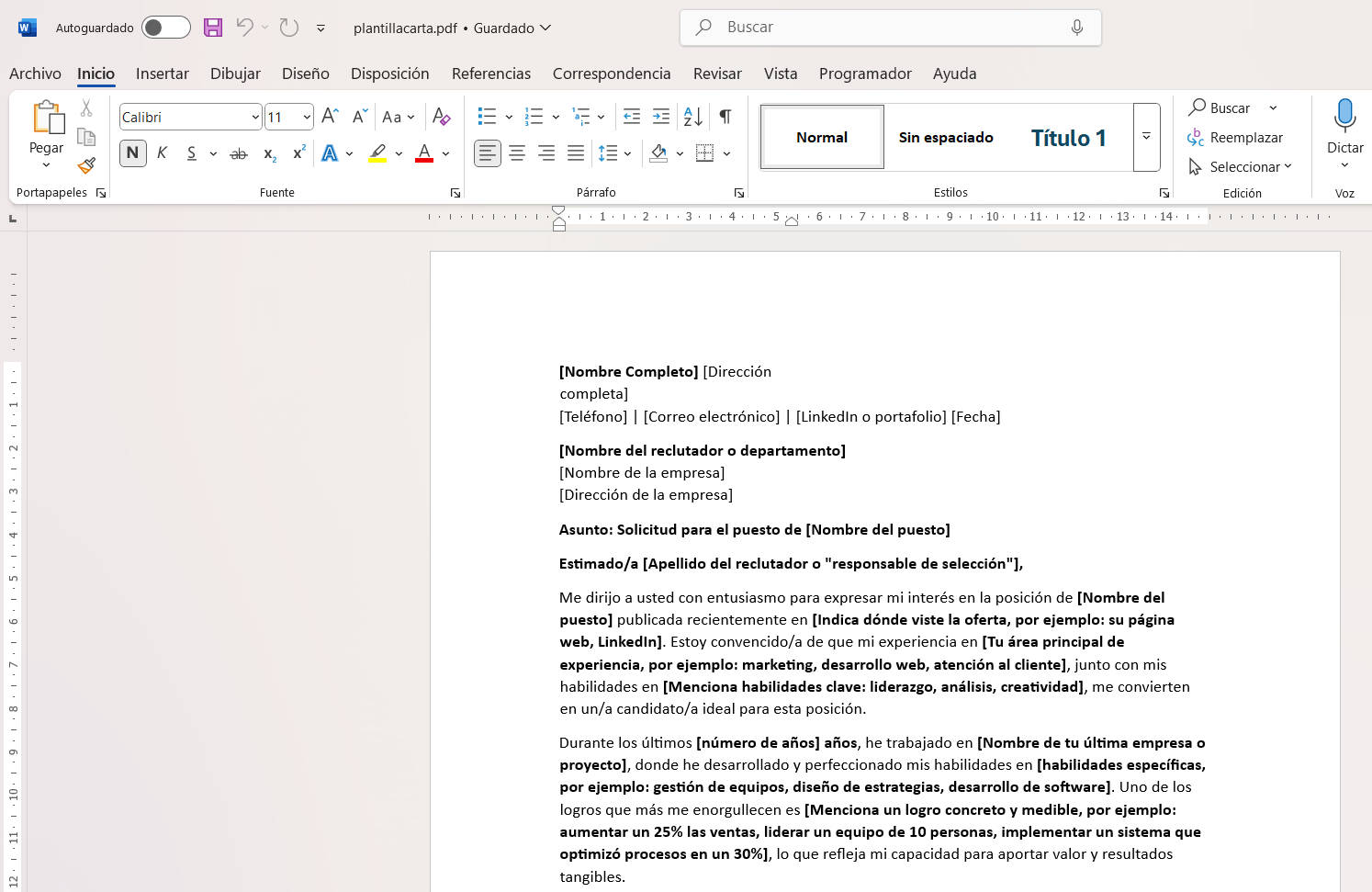
Task: Apply the Título 1 style
Action: [1068, 138]
